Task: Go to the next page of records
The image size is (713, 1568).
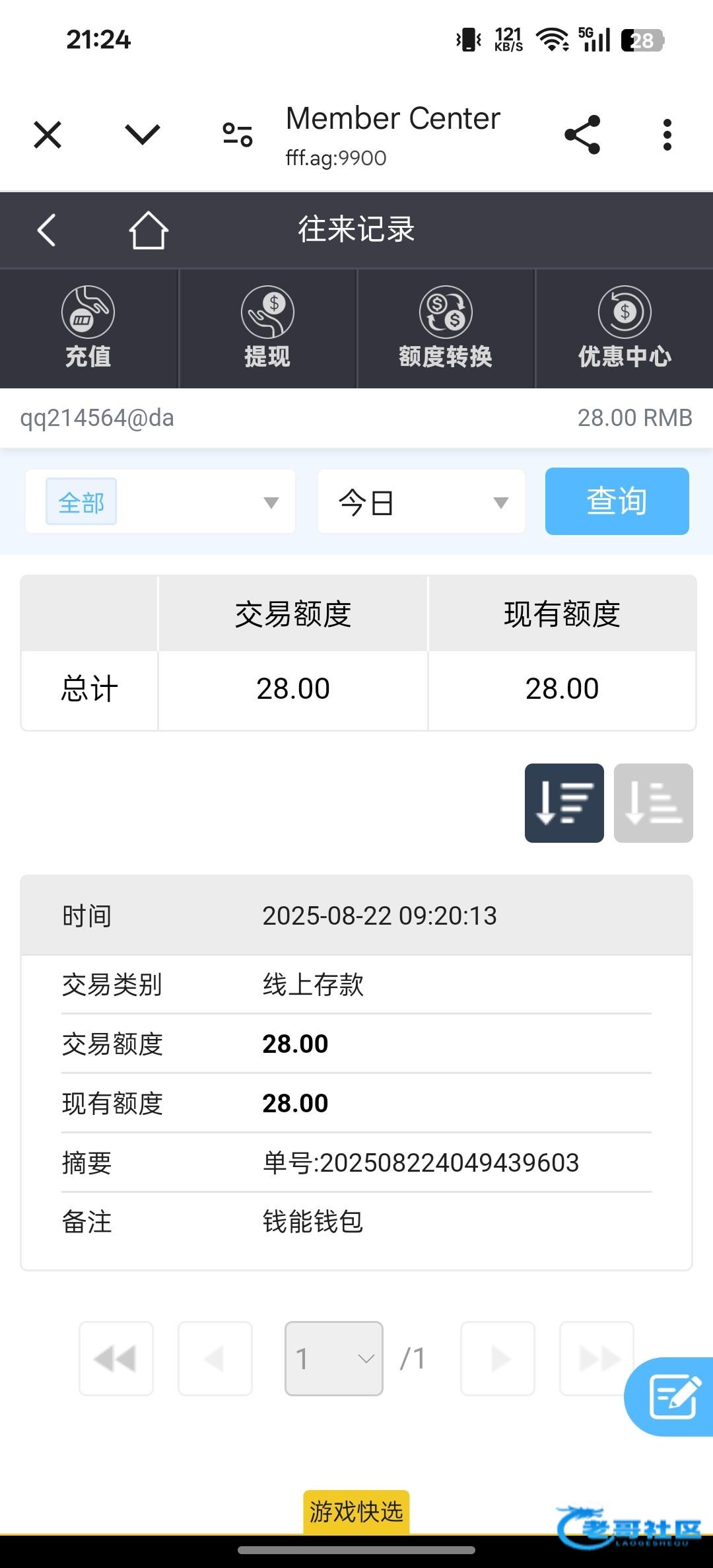Action: (498, 1359)
